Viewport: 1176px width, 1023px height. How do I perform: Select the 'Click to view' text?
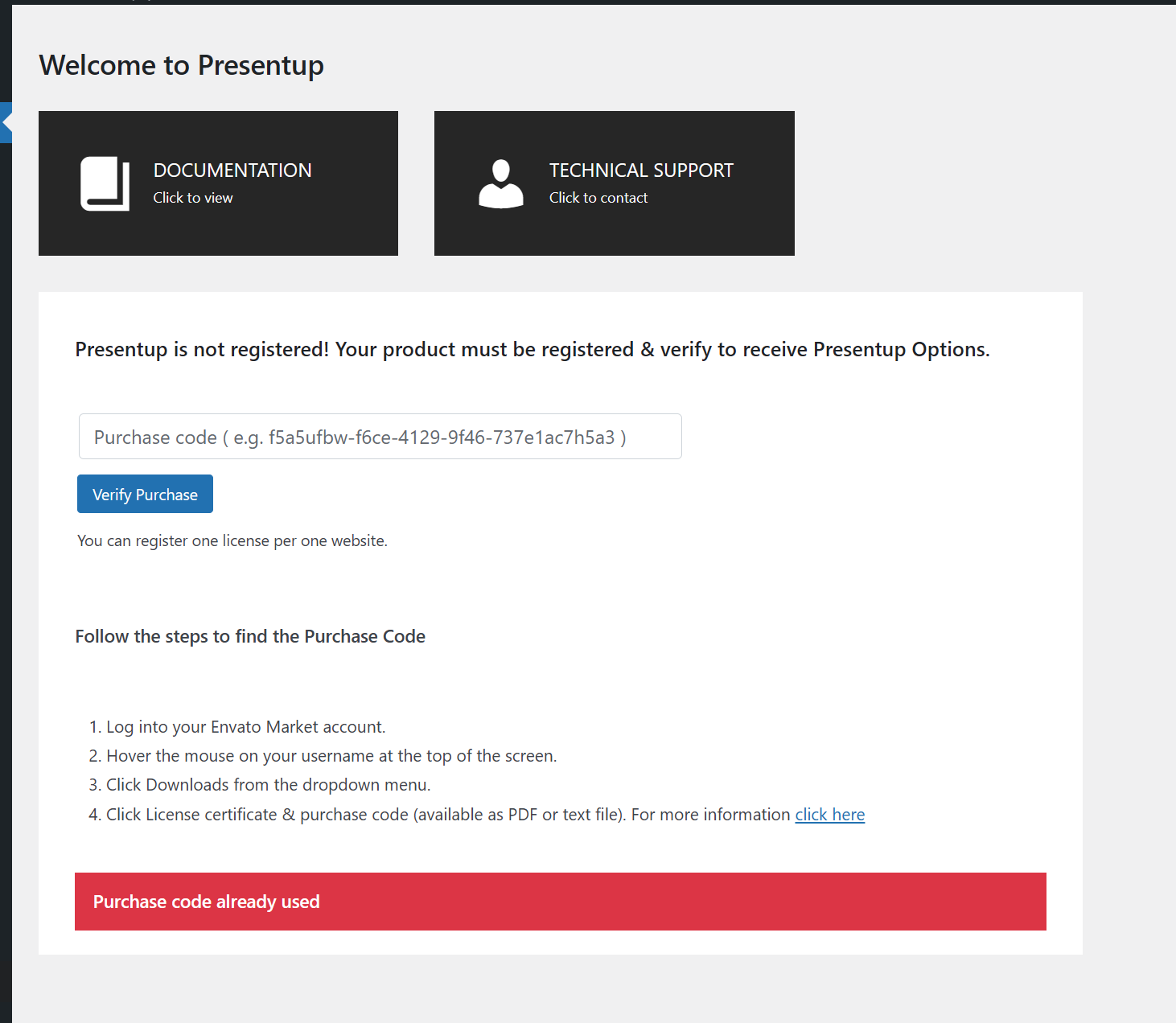point(193,198)
